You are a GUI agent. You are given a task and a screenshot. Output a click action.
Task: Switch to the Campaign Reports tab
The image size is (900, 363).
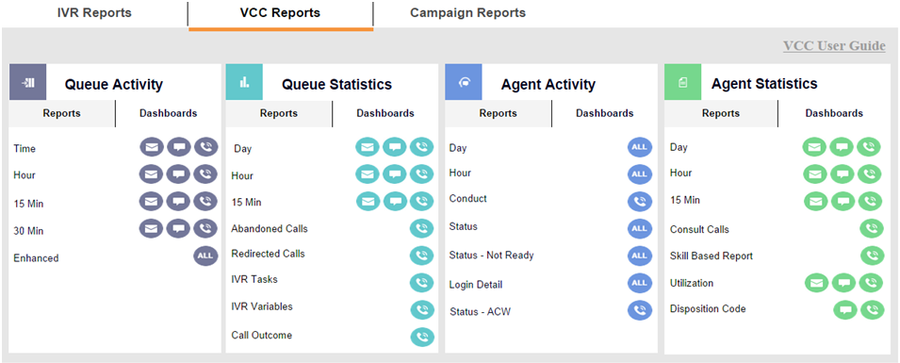click(468, 13)
